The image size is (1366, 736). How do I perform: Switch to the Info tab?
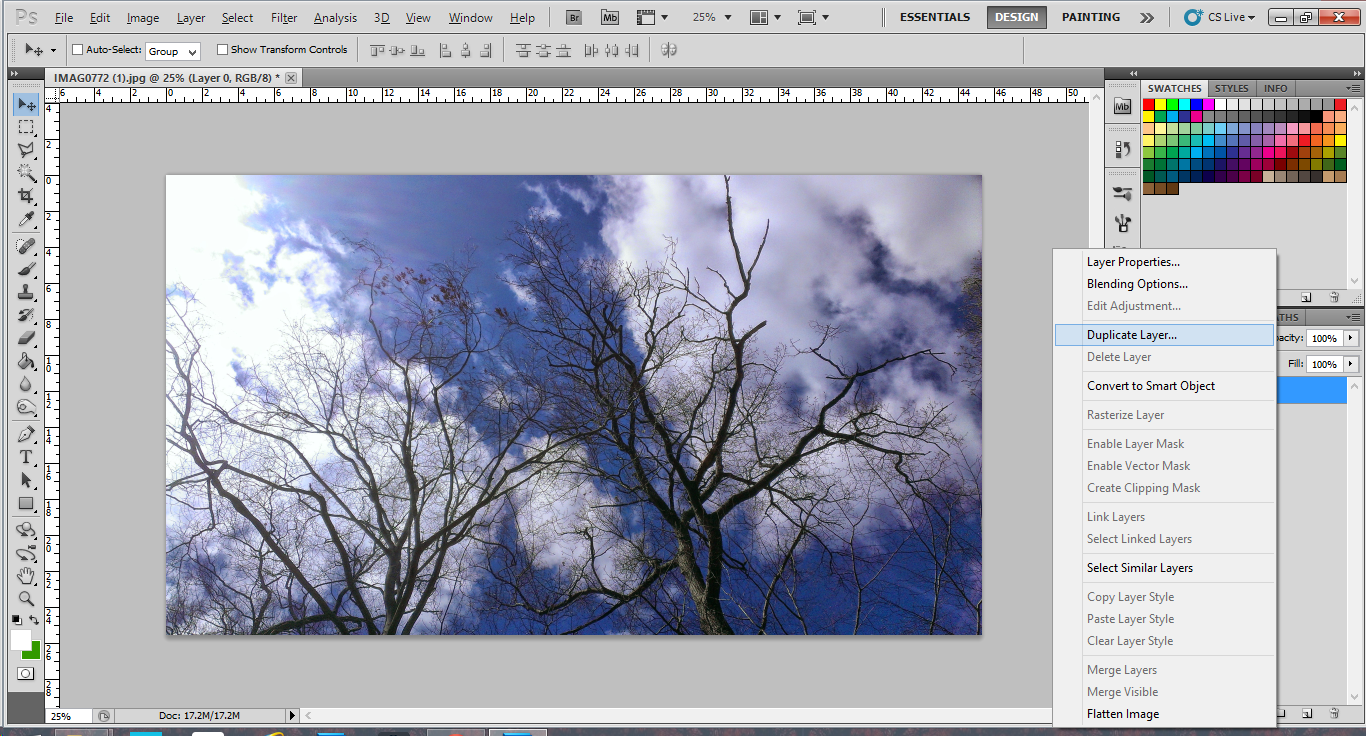click(1276, 88)
